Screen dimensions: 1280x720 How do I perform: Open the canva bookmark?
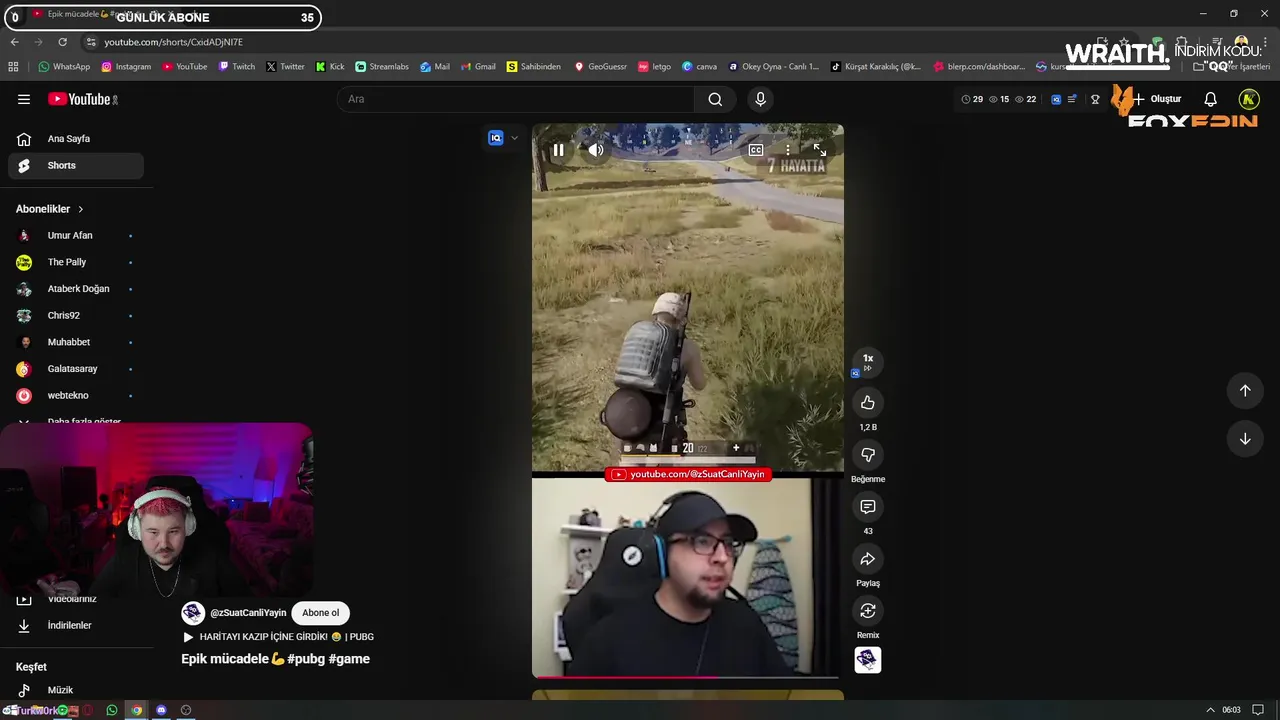[x=699, y=66]
